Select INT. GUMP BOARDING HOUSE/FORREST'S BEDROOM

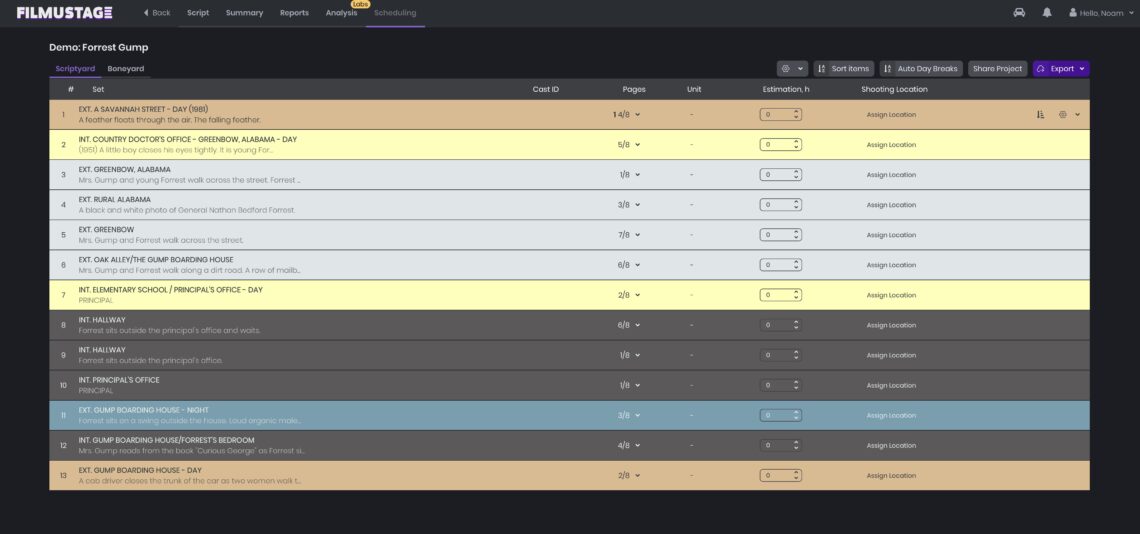[x=569, y=445]
